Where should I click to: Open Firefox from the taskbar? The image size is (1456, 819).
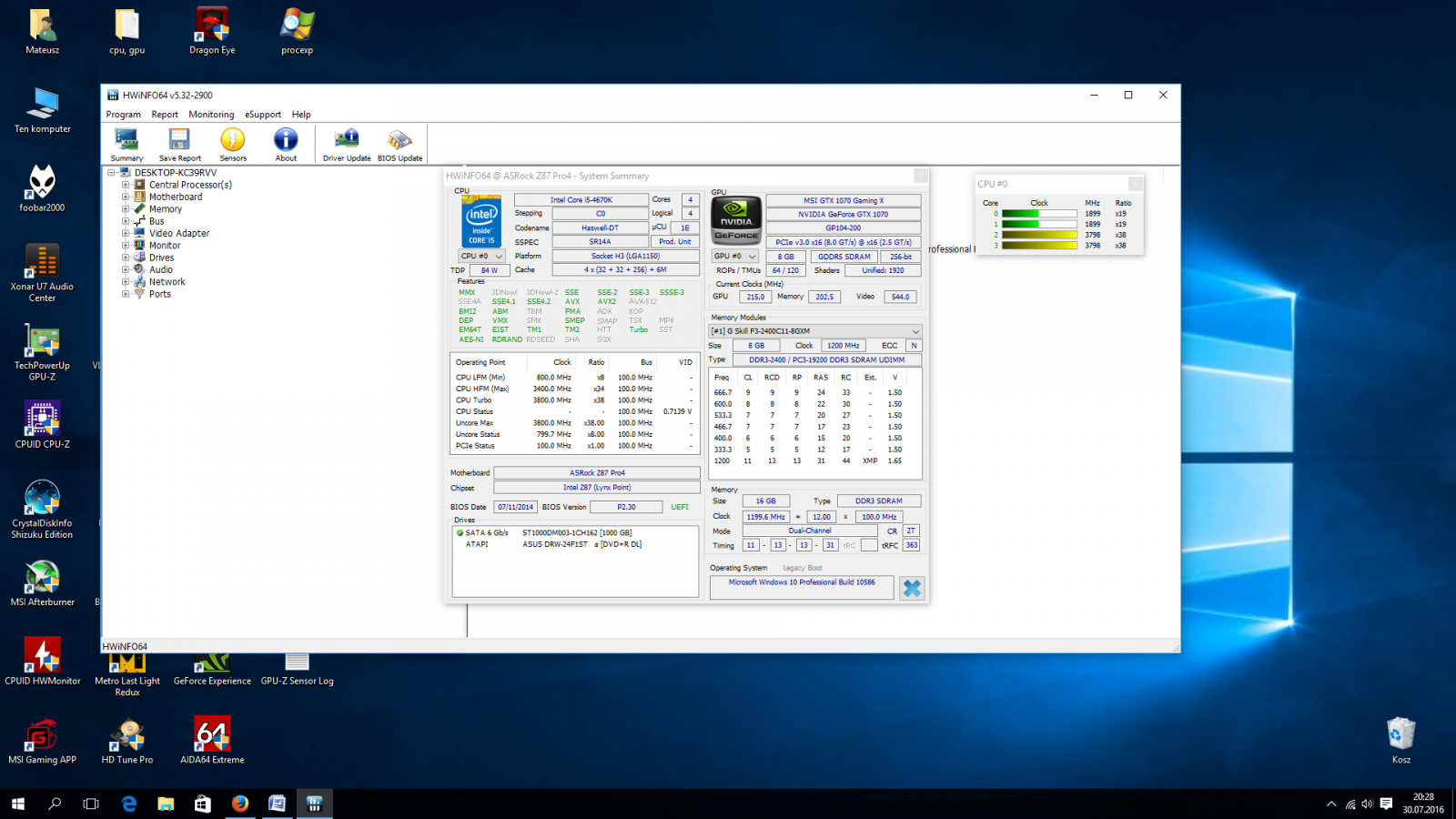tap(240, 804)
